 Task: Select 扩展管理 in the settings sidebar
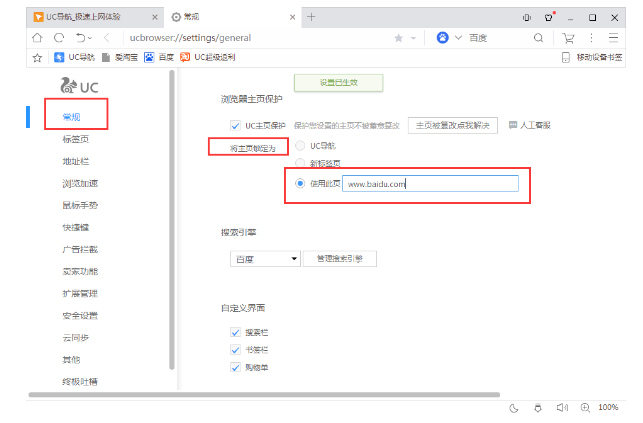80,294
